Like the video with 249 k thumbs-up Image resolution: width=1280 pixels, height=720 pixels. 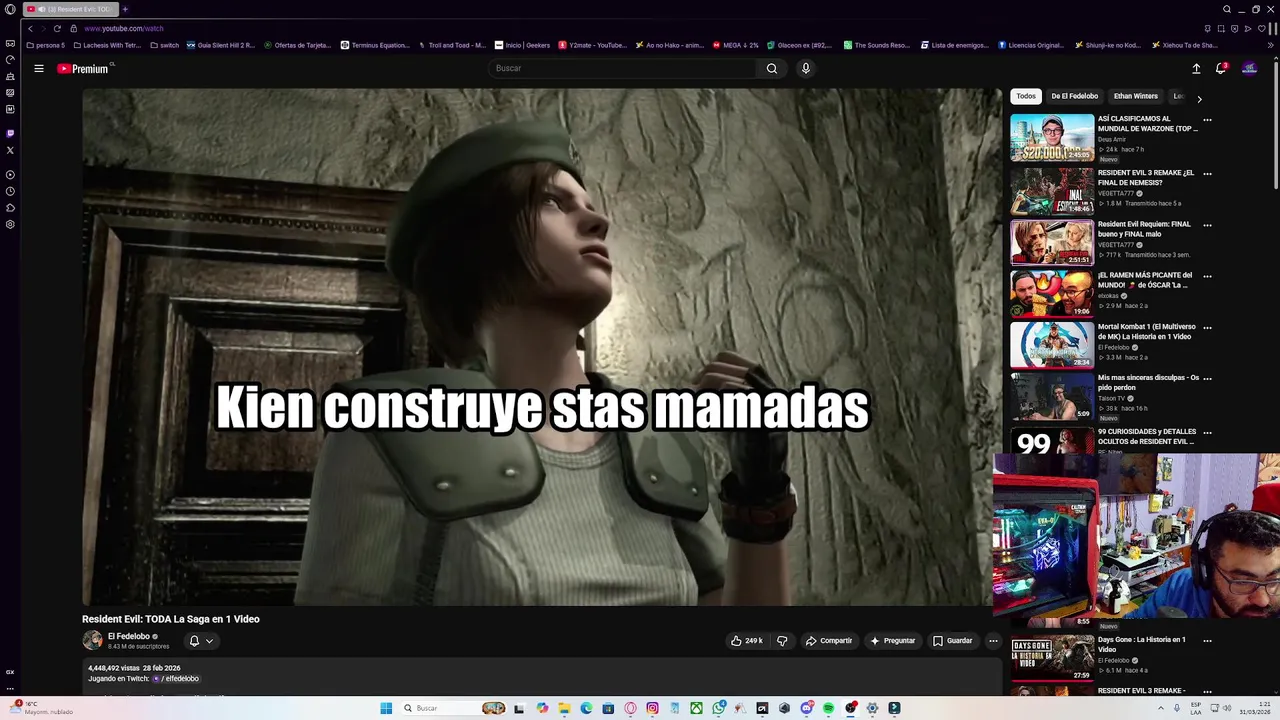(747, 641)
